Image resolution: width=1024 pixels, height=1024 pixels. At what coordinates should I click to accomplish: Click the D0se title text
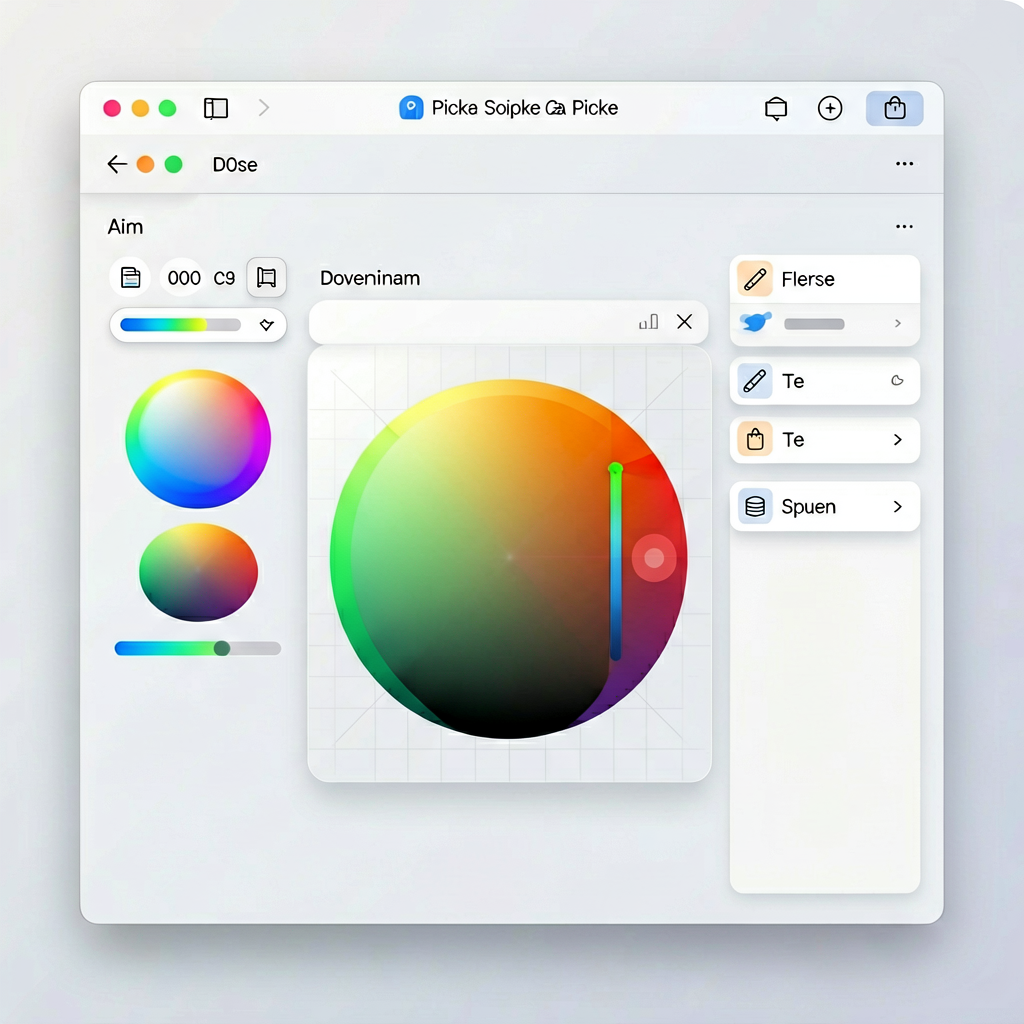coord(235,165)
